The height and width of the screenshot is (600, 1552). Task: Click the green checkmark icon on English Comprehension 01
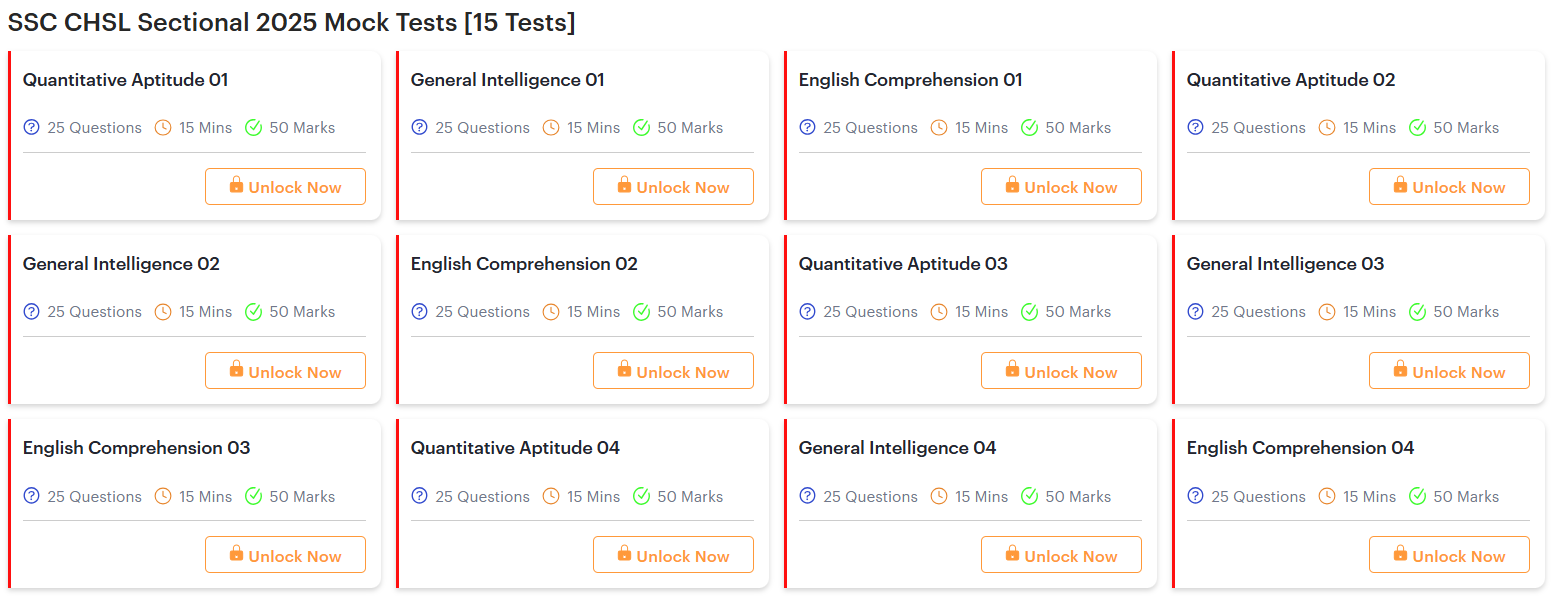[x=1029, y=127]
